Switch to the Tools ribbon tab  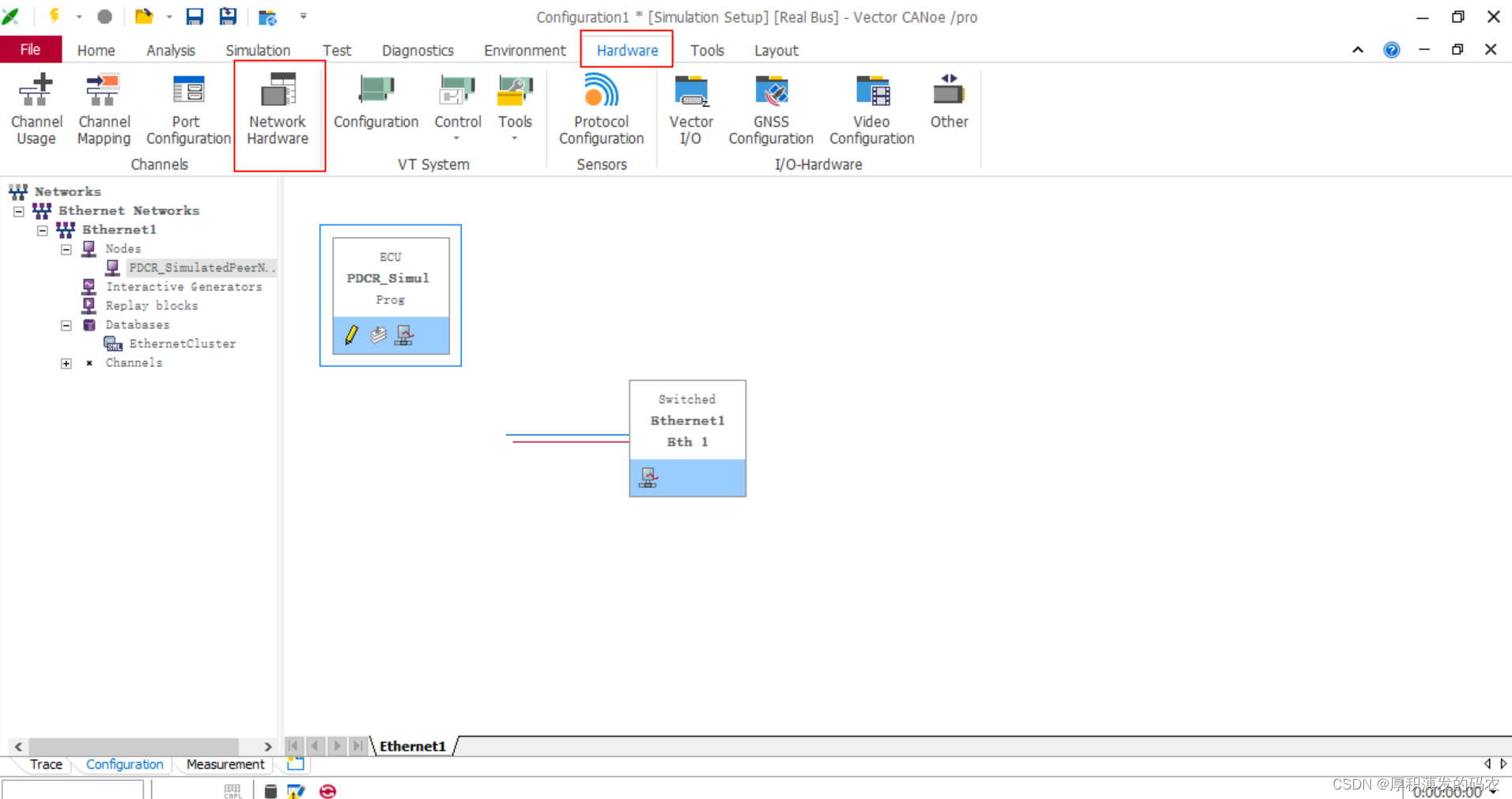707,50
